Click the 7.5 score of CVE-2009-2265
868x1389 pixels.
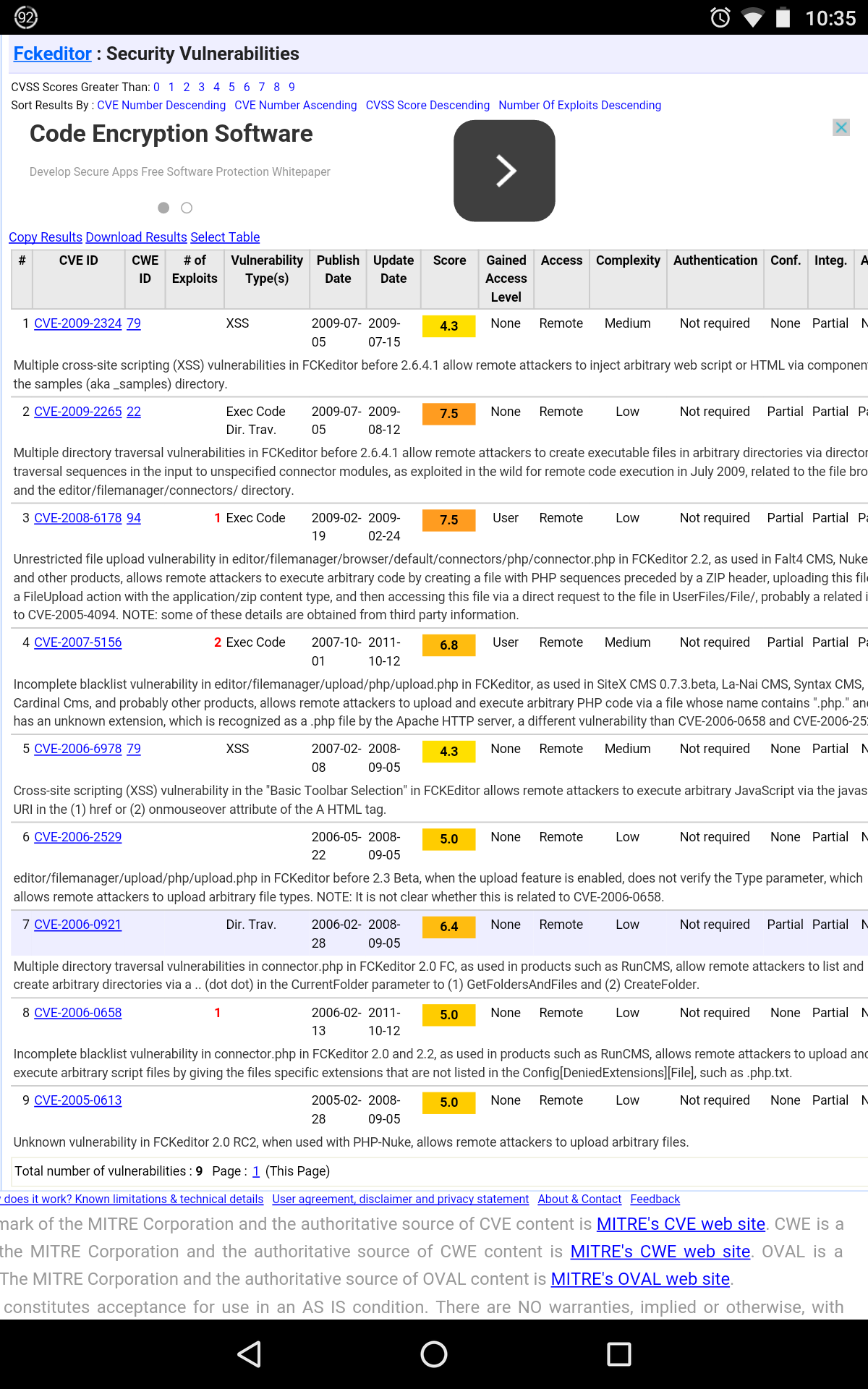tap(448, 414)
